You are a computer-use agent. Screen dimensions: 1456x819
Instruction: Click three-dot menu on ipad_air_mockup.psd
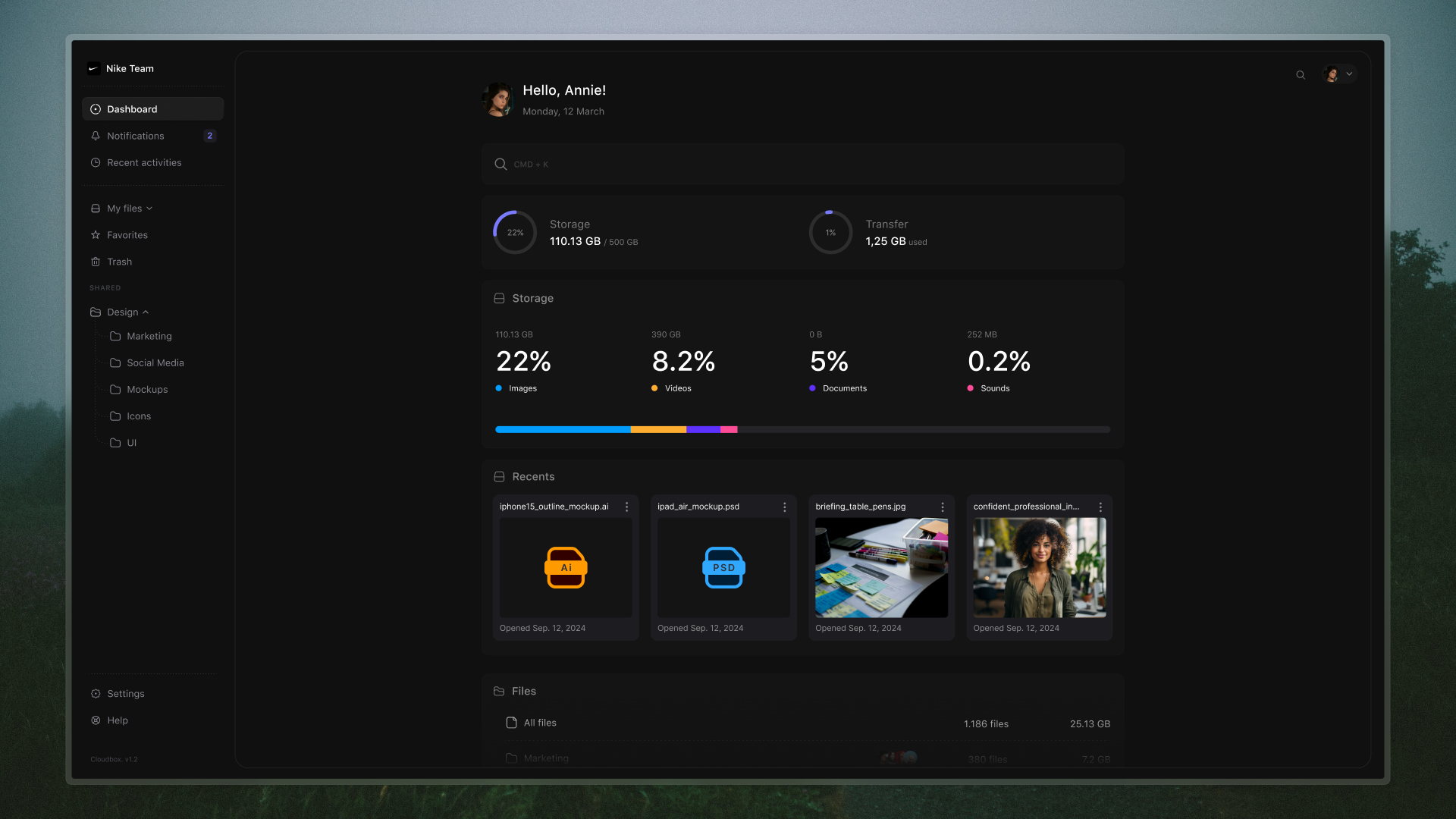[785, 507]
